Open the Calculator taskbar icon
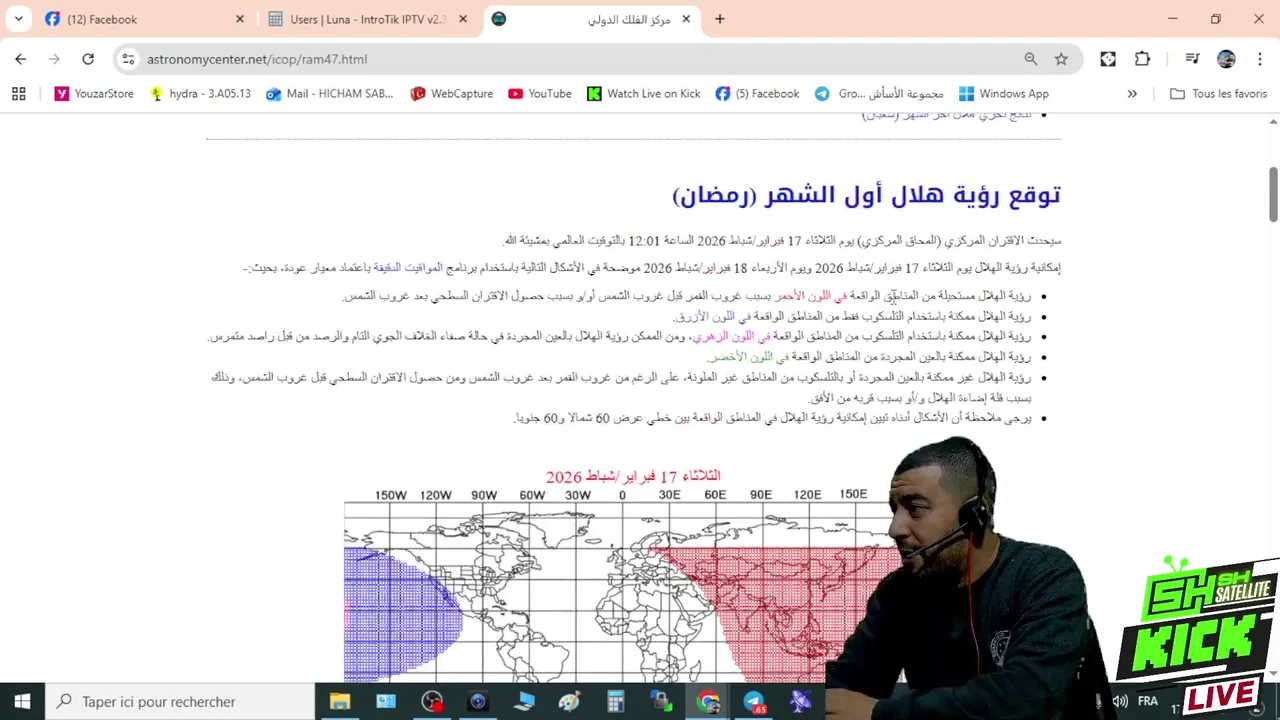This screenshot has width=1280, height=720. [616, 701]
